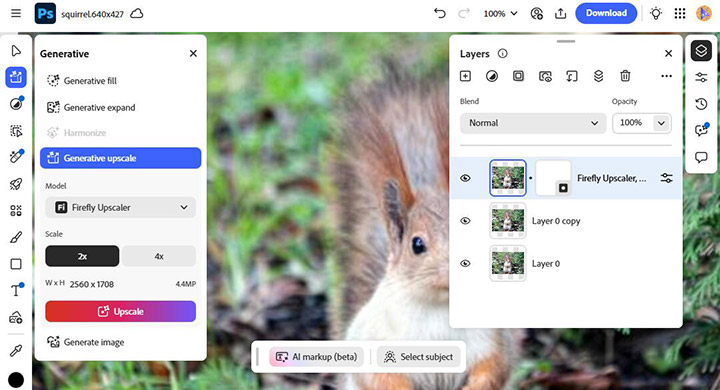Select the place image tool
720x390 pixels.
click(16, 317)
